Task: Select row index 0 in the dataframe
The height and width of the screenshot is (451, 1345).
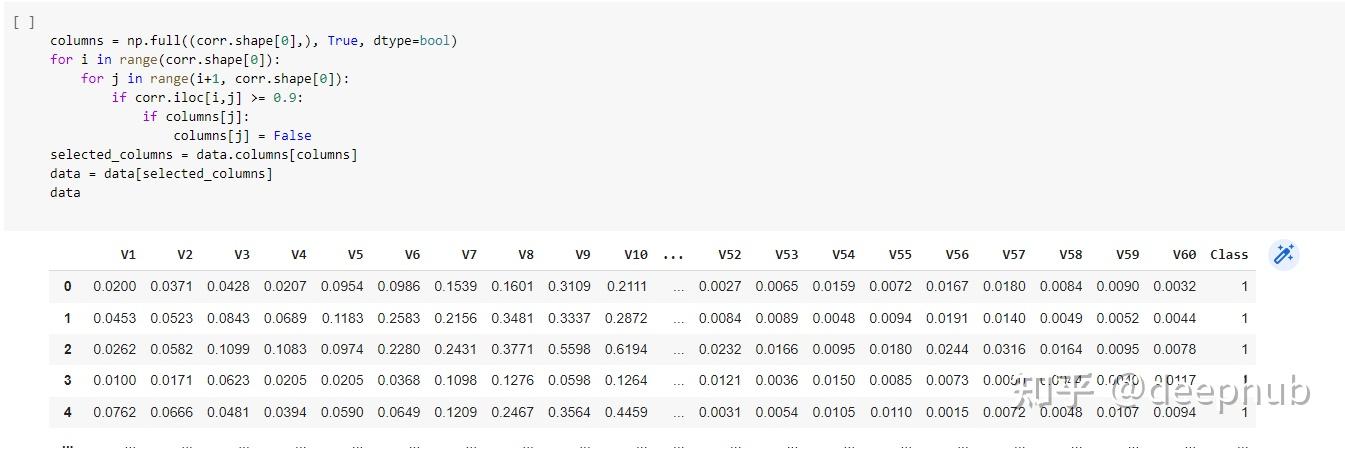Action: click(68, 286)
